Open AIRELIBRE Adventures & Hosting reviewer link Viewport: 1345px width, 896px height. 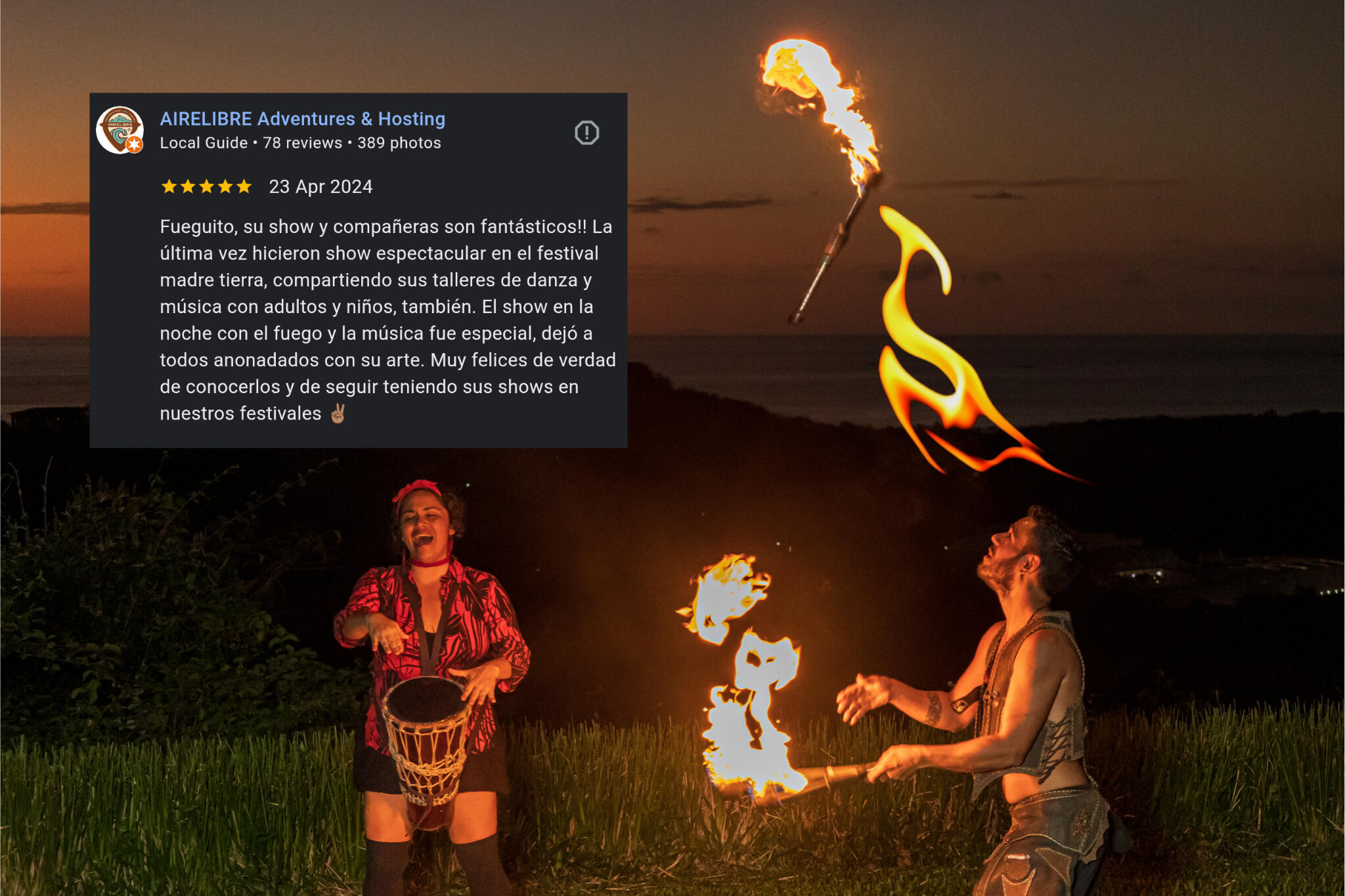pos(303,119)
